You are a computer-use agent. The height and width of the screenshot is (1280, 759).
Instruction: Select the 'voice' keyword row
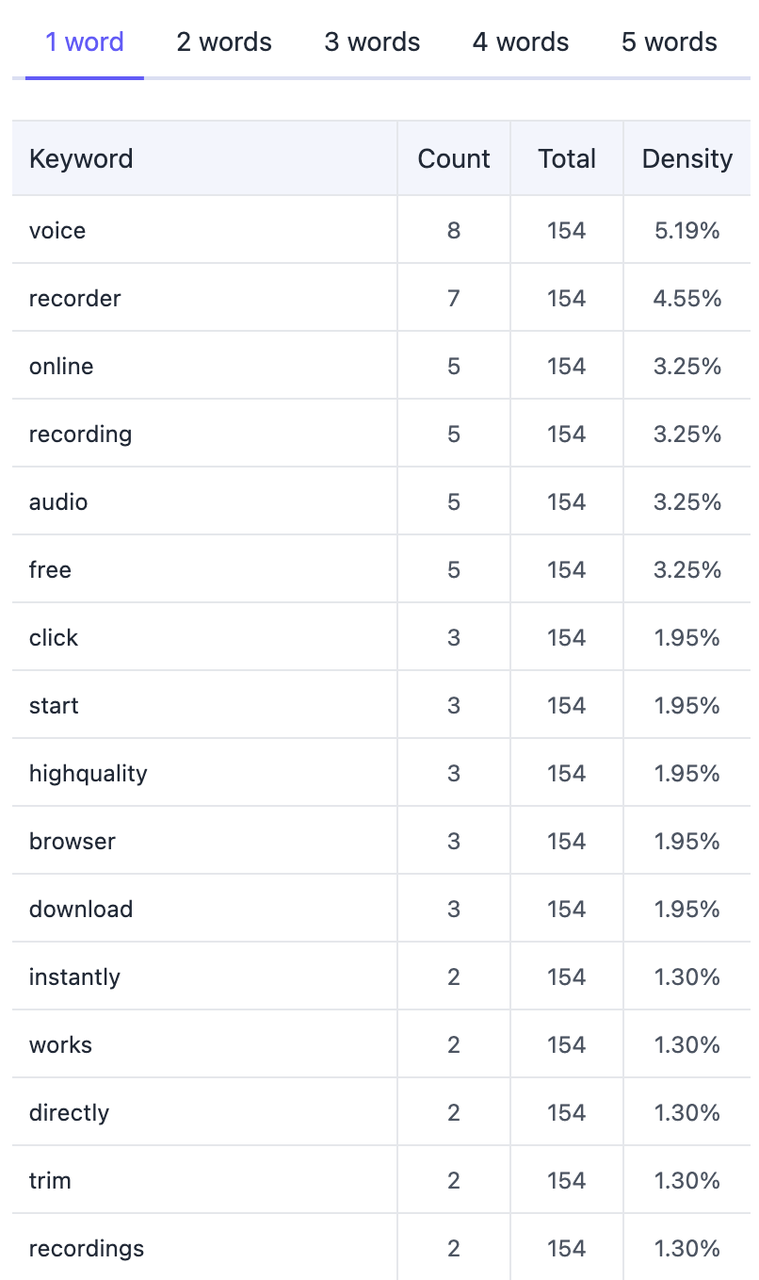tap(58, 231)
